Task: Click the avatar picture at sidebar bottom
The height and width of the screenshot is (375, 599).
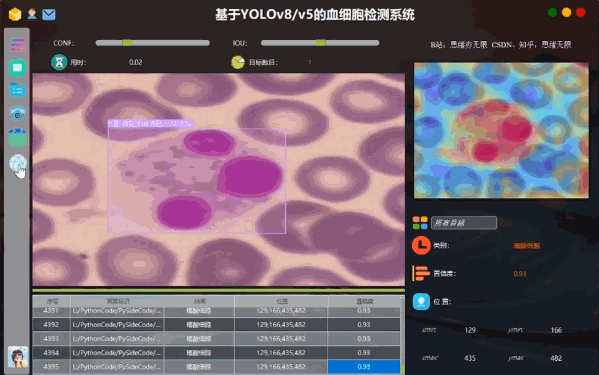Action: point(18,357)
